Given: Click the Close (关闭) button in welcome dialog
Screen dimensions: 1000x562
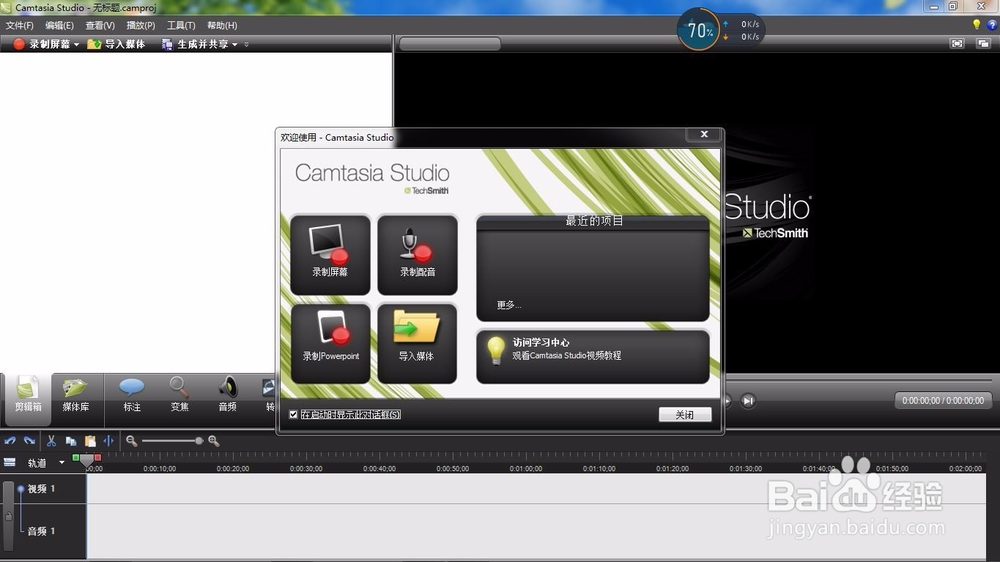Looking at the screenshot, I should click(x=685, y=415).
